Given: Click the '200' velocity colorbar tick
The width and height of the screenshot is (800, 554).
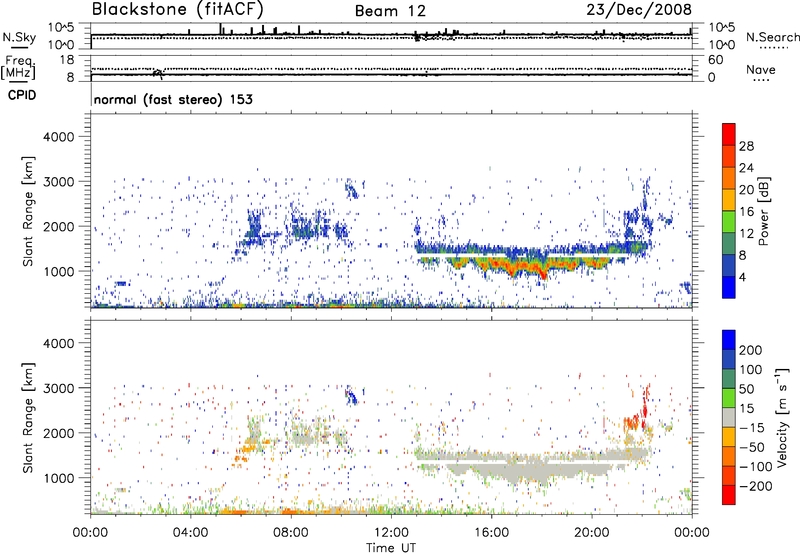Looking at the screenshot, I should pyautogui.click(x=751, y=350).
